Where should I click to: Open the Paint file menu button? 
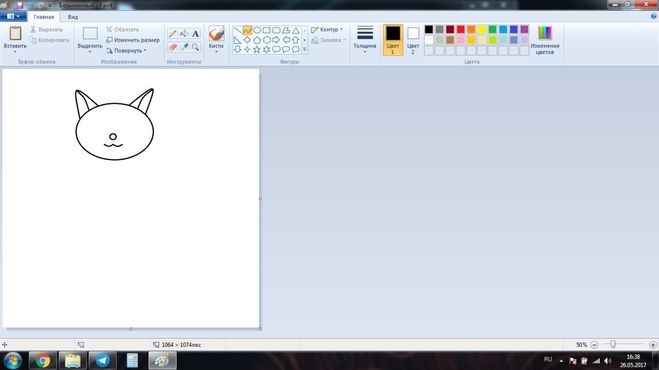[x=13, y=16]
